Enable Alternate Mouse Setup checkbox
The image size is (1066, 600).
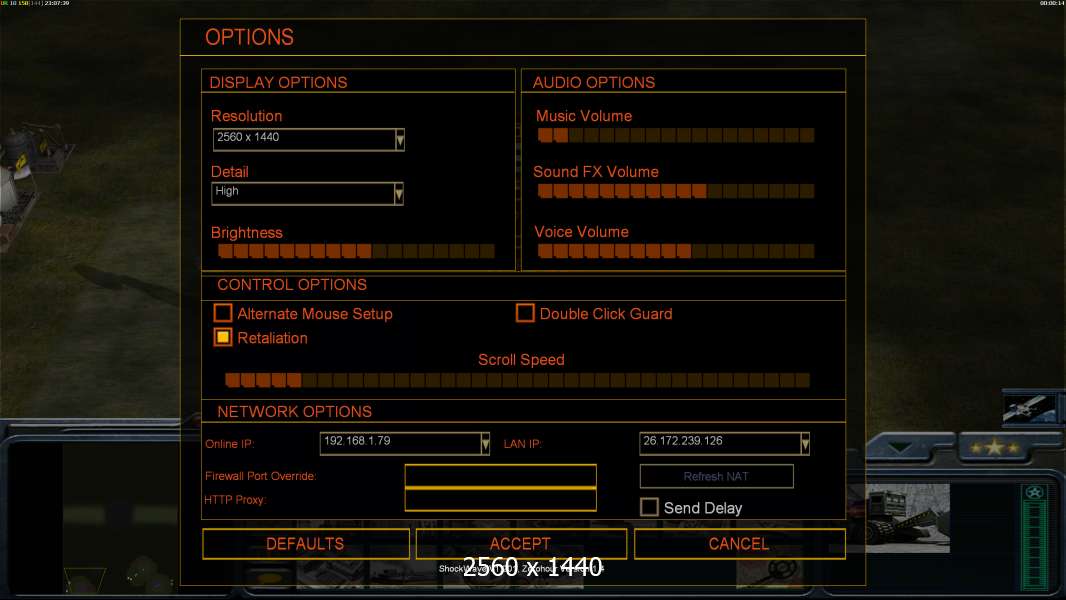point(223,313)
